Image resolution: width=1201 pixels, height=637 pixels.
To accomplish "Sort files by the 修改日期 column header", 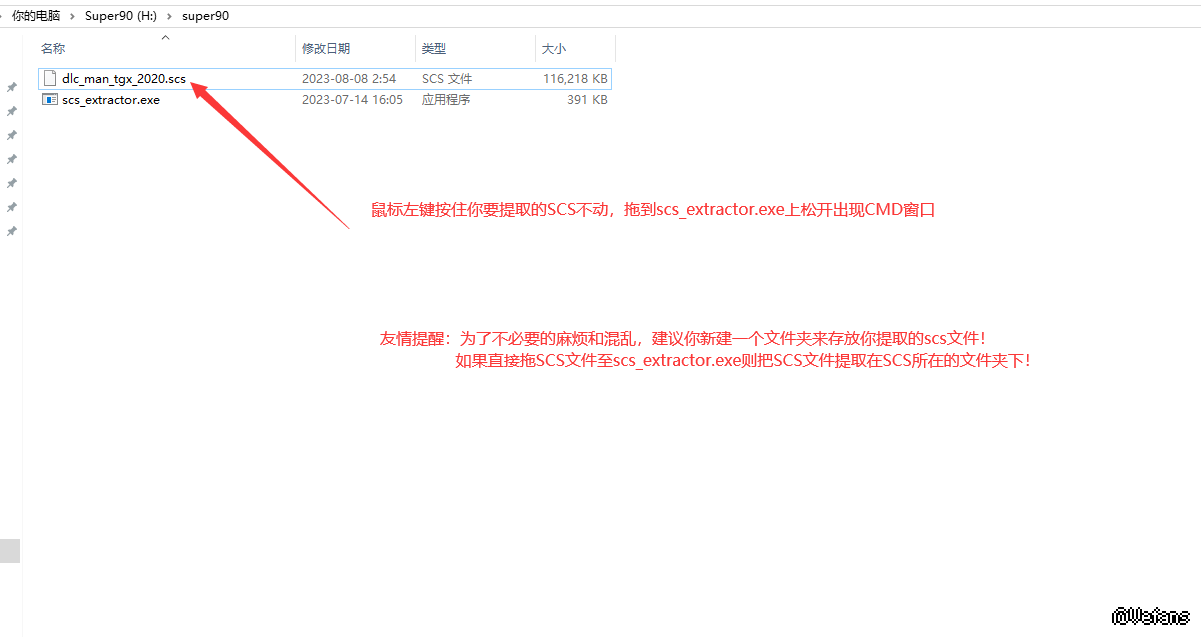I will tap(326, 48).
